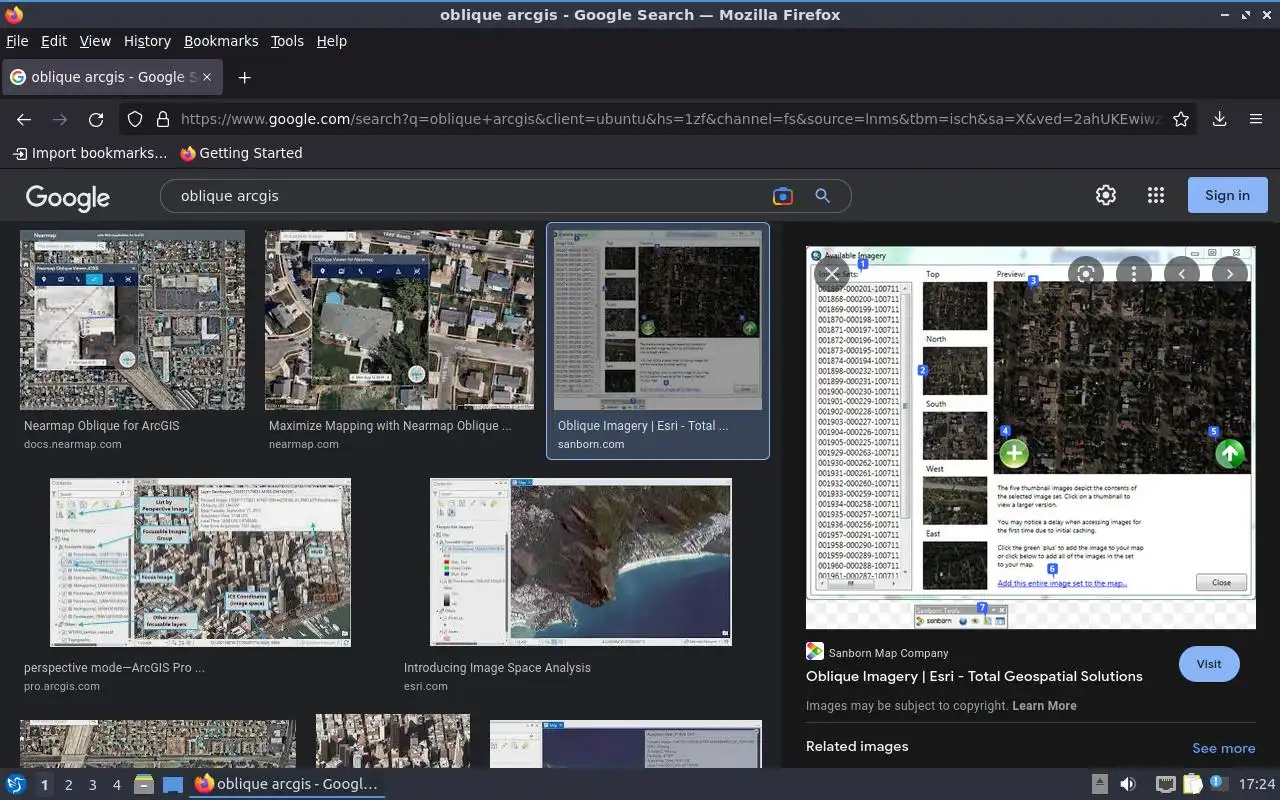The width and height of the screenshot is (1280, 800).
Task: Open Nearmap Oblique for ArcGIS thumbnail
Action: click(132, 320)
